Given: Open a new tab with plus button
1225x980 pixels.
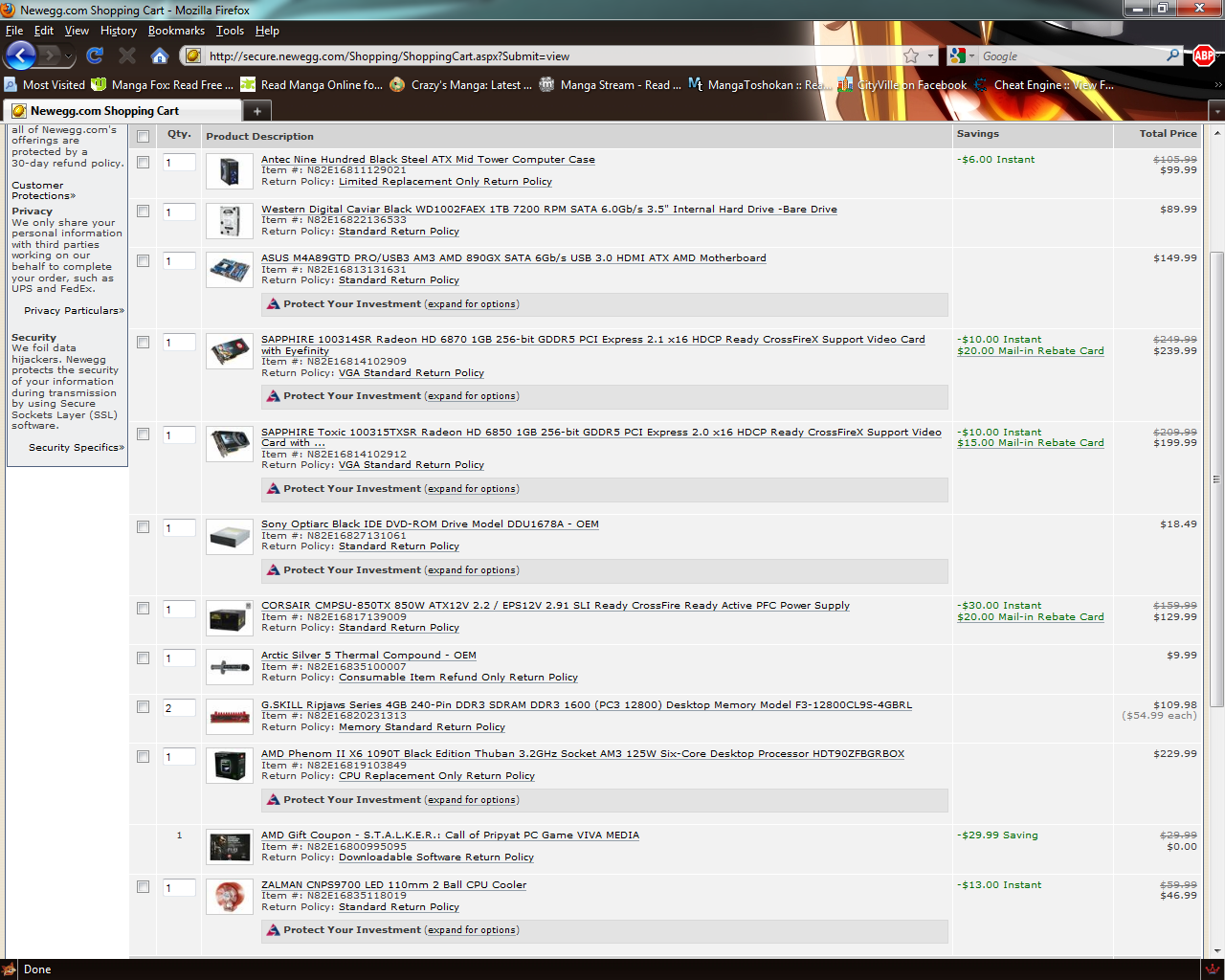Looking at the screenshot, I should (256, 111).
